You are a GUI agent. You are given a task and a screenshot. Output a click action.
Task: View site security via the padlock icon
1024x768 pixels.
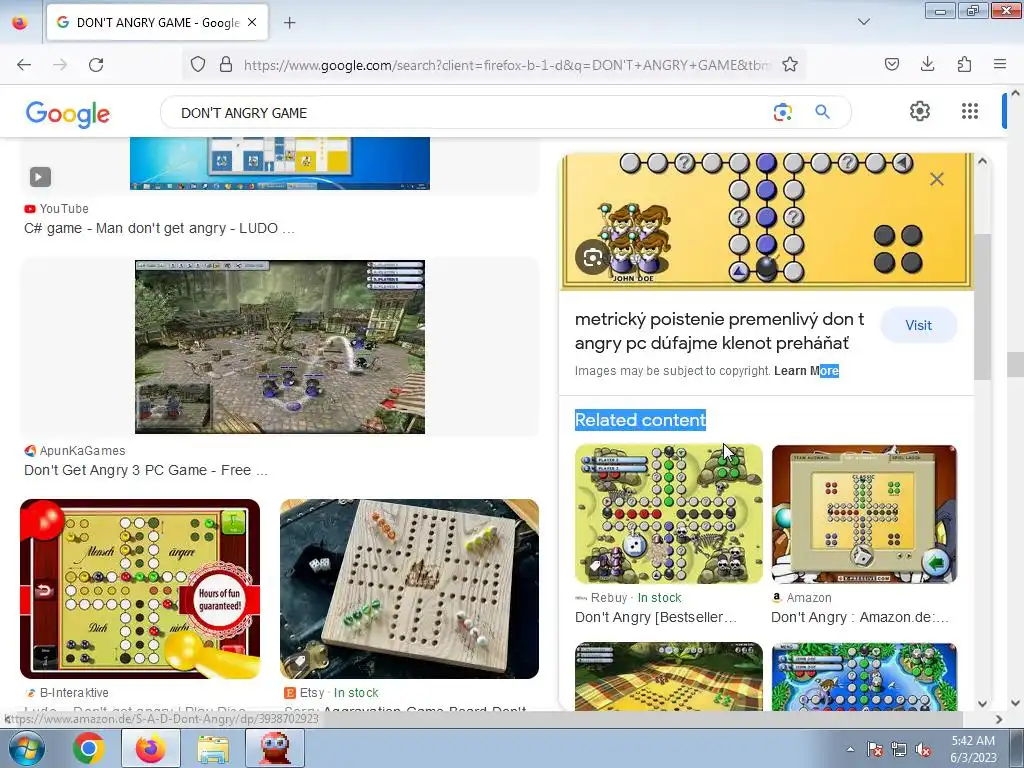pyautogui.click(x=226, y=65)
